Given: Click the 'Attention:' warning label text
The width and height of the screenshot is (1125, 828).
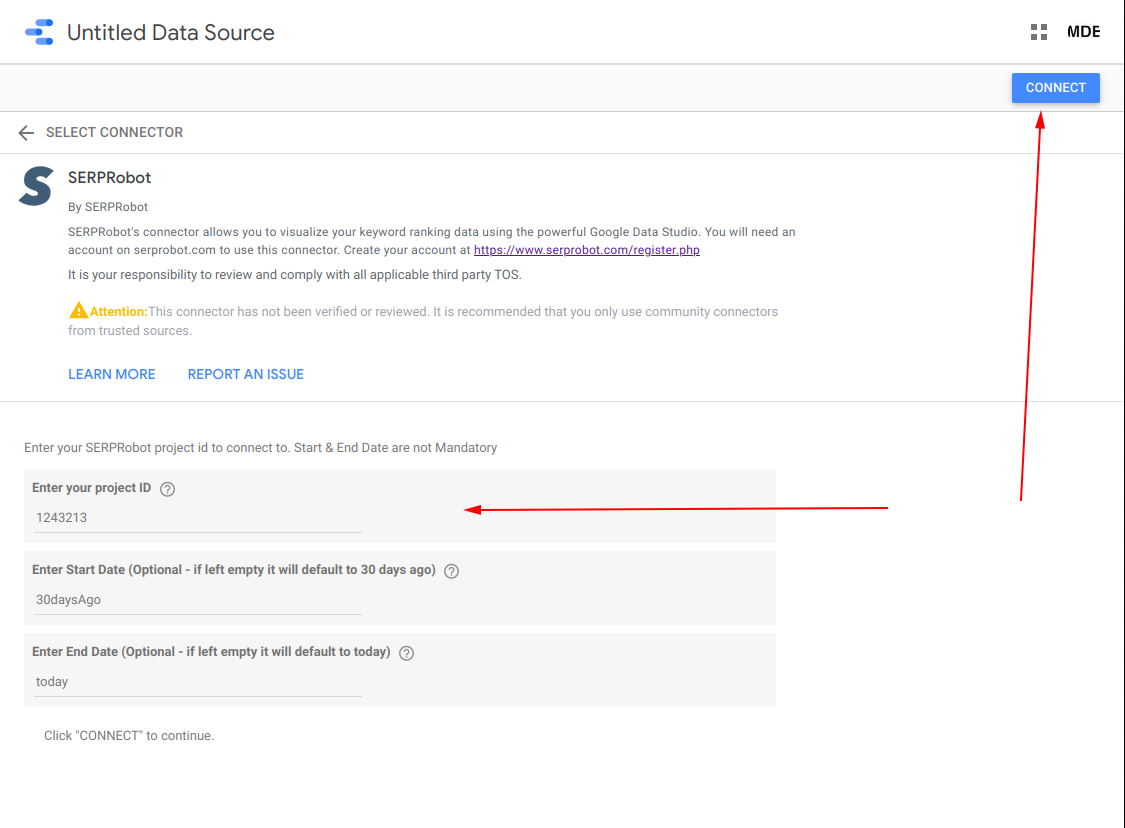Looking at the screenshot, I should [118, 311].
